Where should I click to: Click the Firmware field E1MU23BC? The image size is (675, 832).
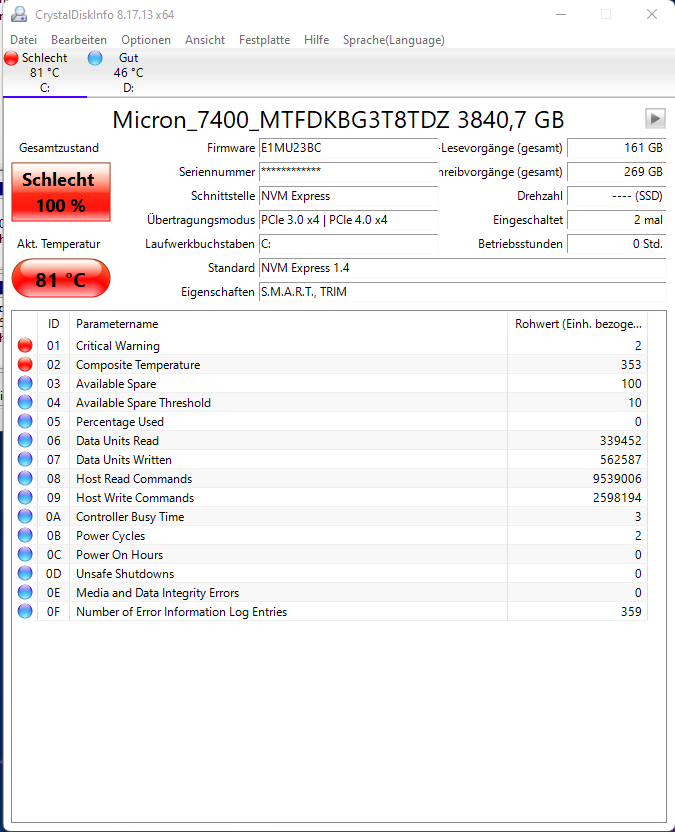(349, 148)
